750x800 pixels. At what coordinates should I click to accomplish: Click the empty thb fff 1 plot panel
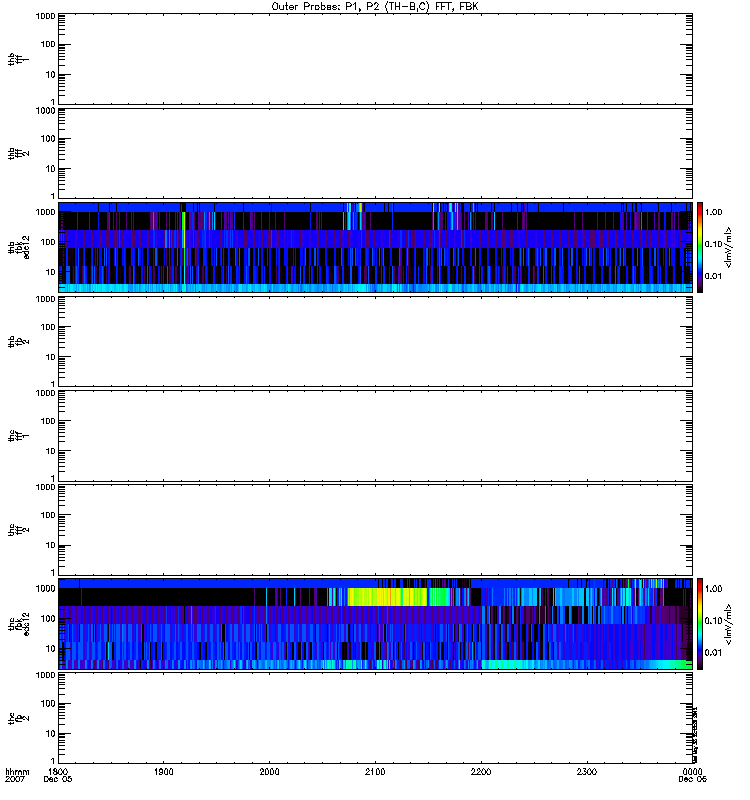(376, 60)
